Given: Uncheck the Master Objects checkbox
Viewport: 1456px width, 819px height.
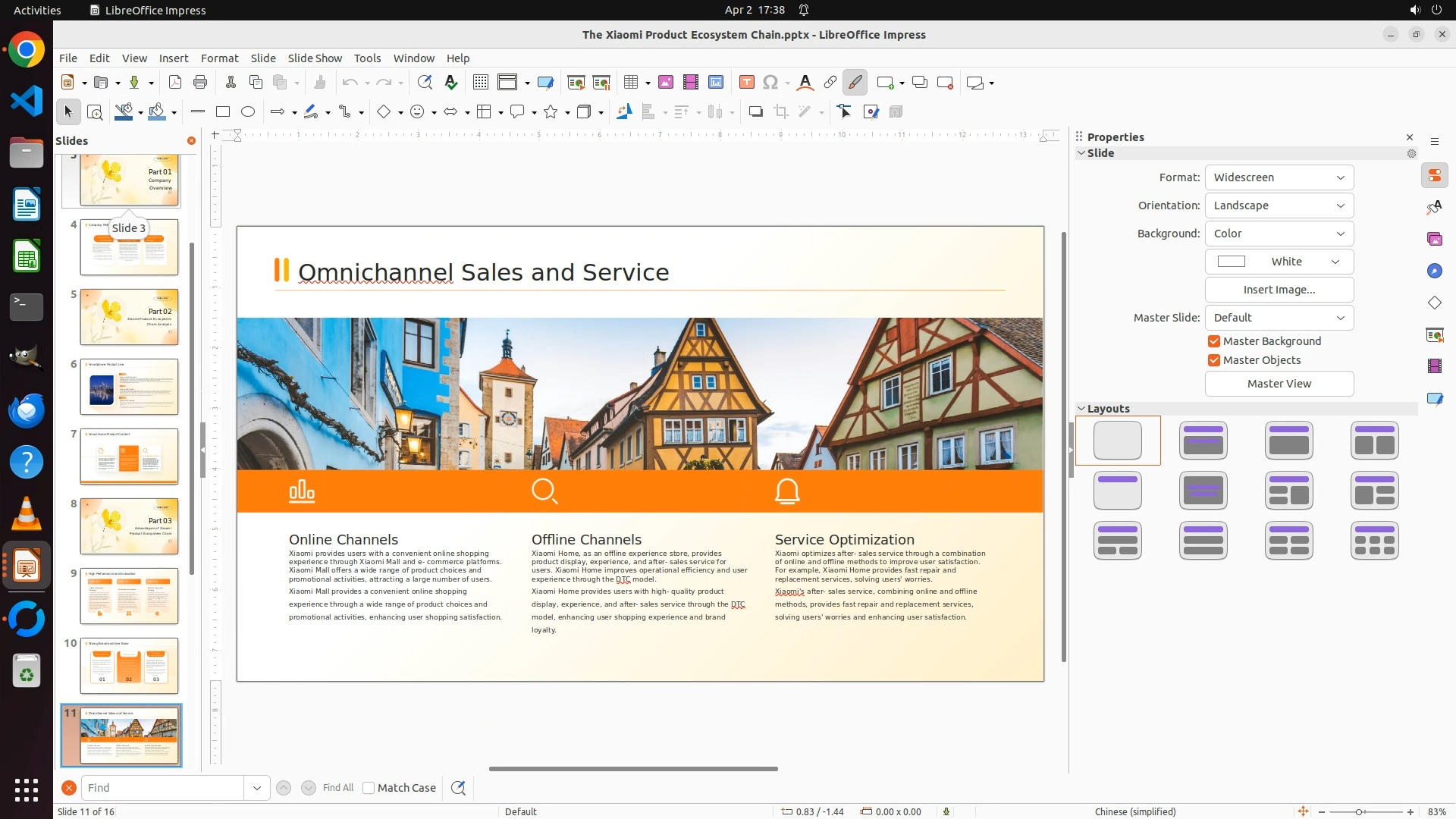Looking at the screenshot, I should click(x=1214, y=360).
